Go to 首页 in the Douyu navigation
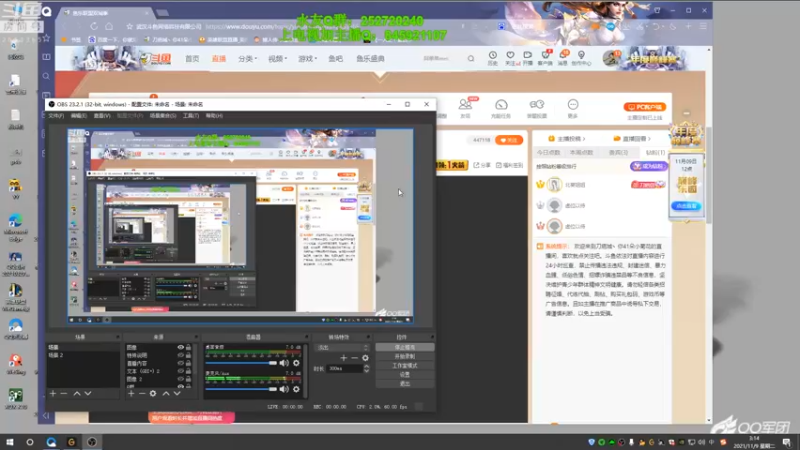Image resolution: width=800 pixels, height=450 pixels. pyautogui.click(x=192, y=59)
